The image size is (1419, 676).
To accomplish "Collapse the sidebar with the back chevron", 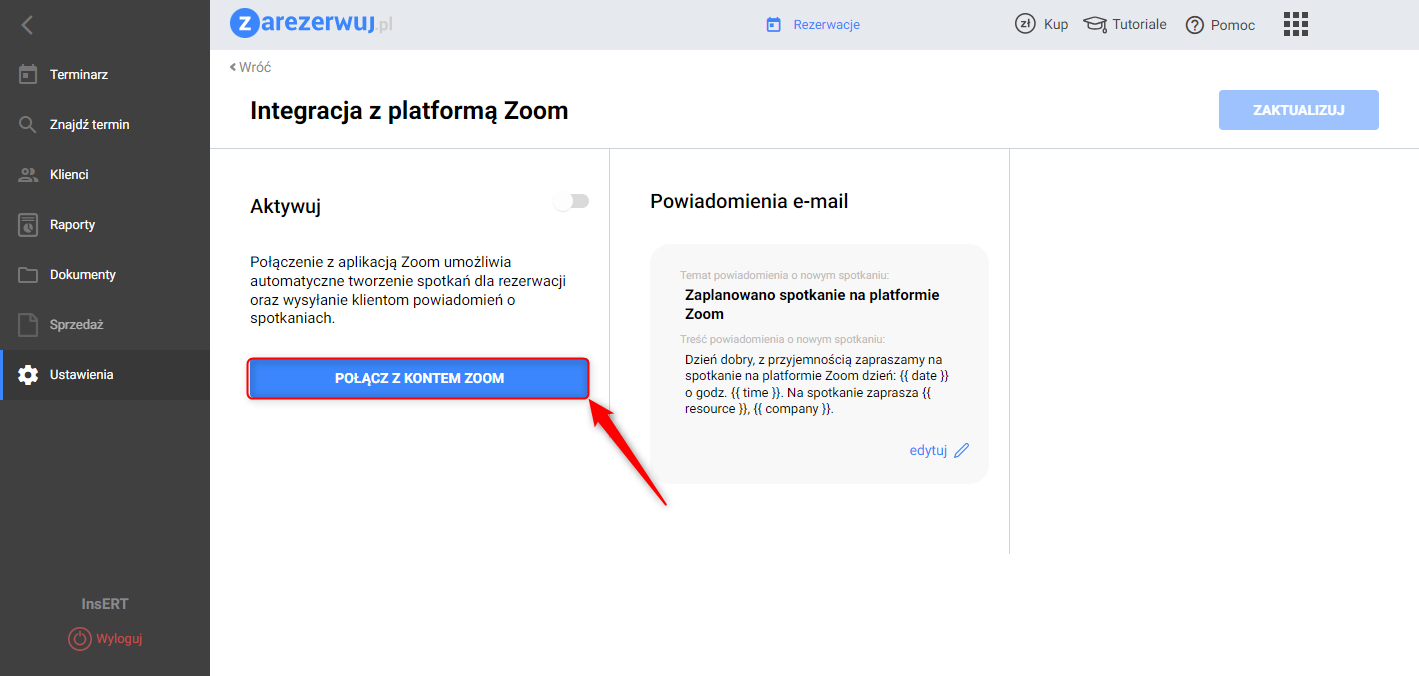I will [x=27, y=25].
